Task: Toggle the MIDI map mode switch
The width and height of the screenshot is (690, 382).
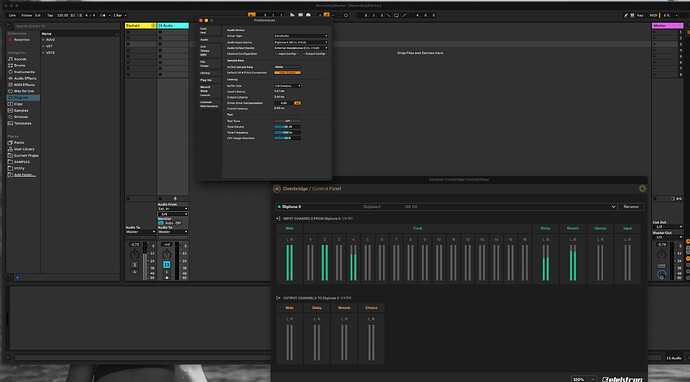Action: click(654, 15)
